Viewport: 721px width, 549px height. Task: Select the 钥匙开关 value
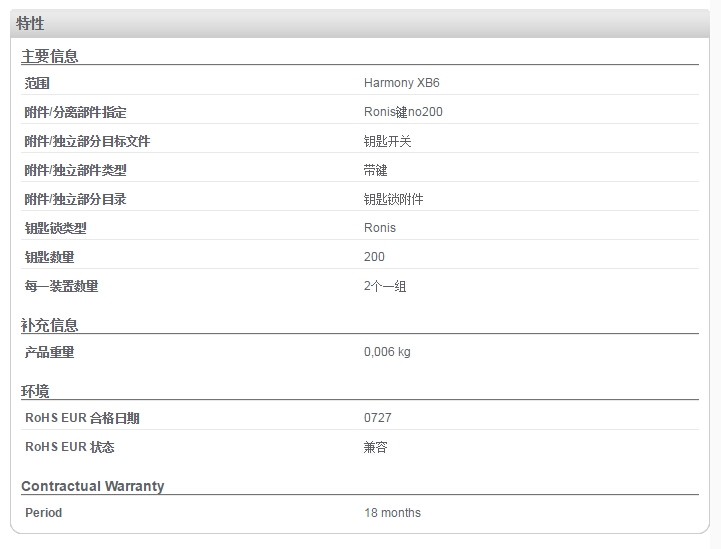coord(387,141)
